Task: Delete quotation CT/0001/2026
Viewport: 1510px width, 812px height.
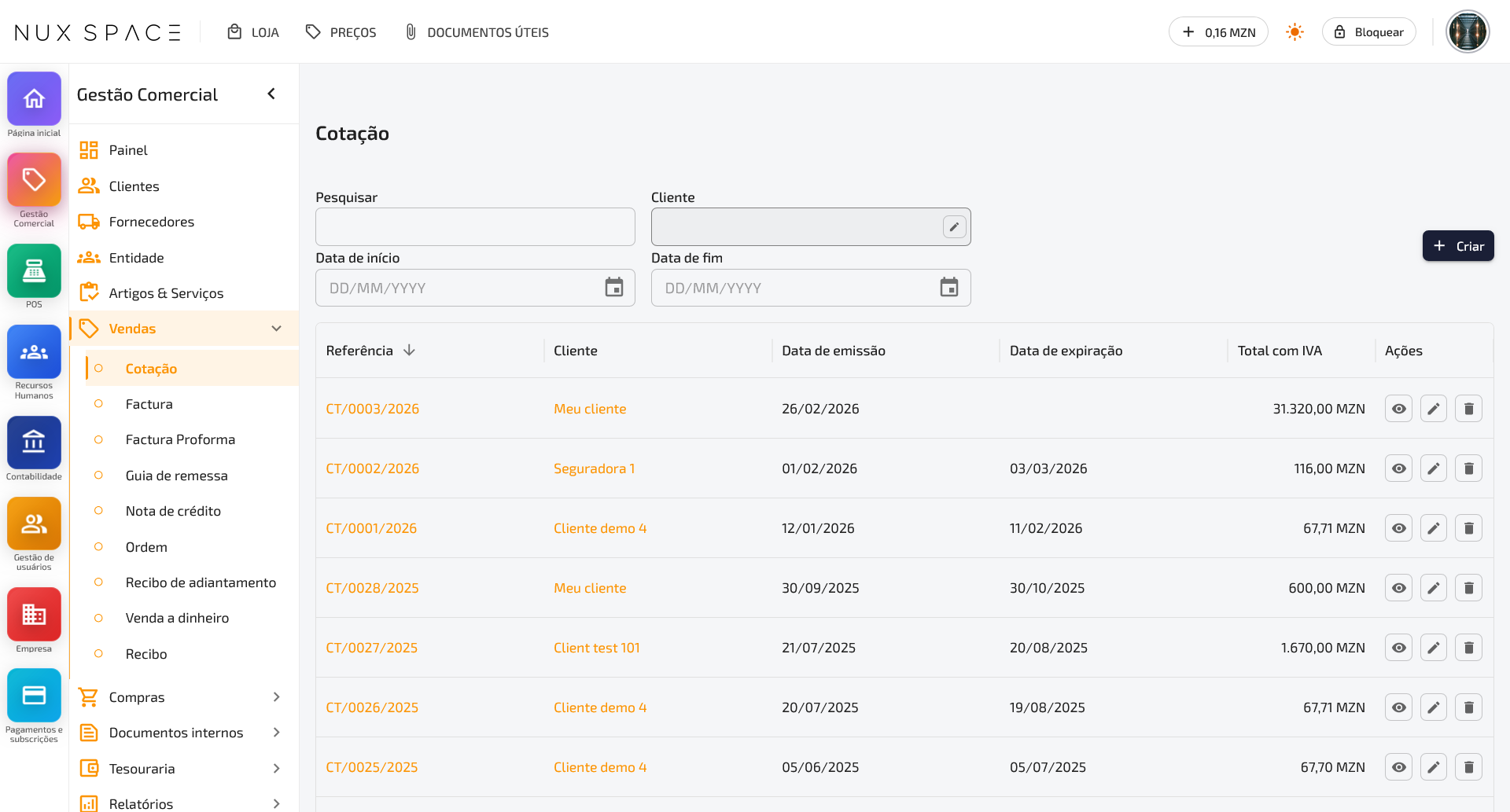Action: 1468,528
